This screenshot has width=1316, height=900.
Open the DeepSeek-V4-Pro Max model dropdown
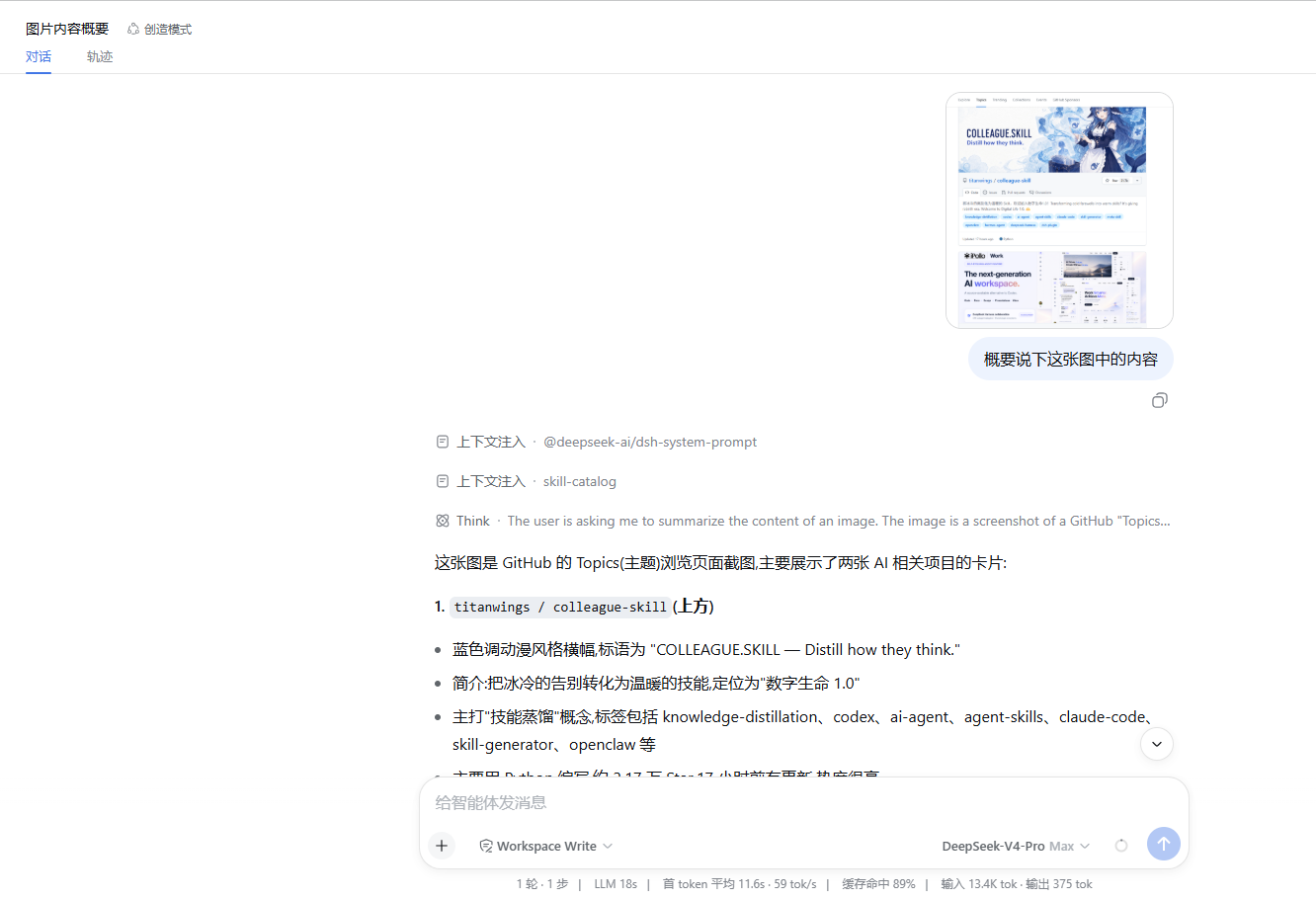coord(1016,846)
